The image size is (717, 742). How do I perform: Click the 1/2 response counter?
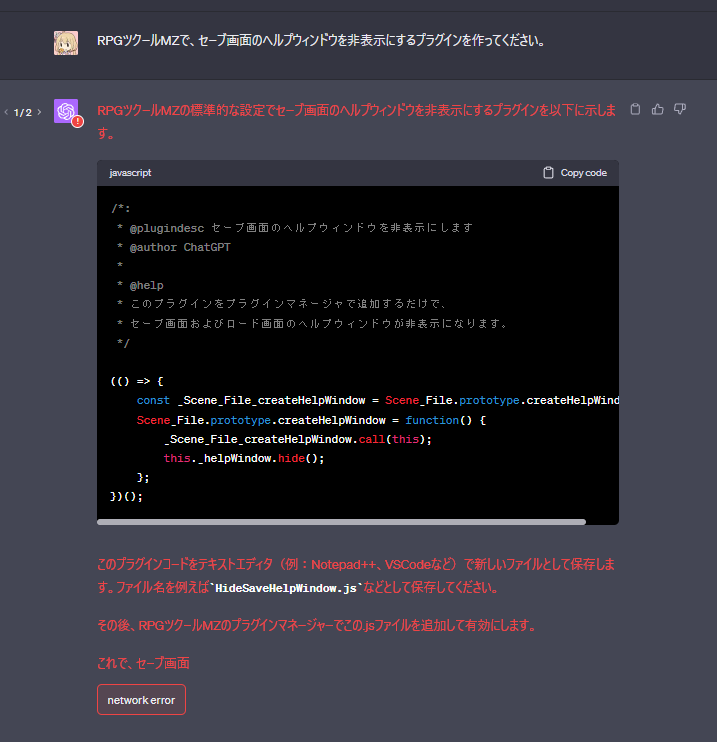click(x=23, y=113)
